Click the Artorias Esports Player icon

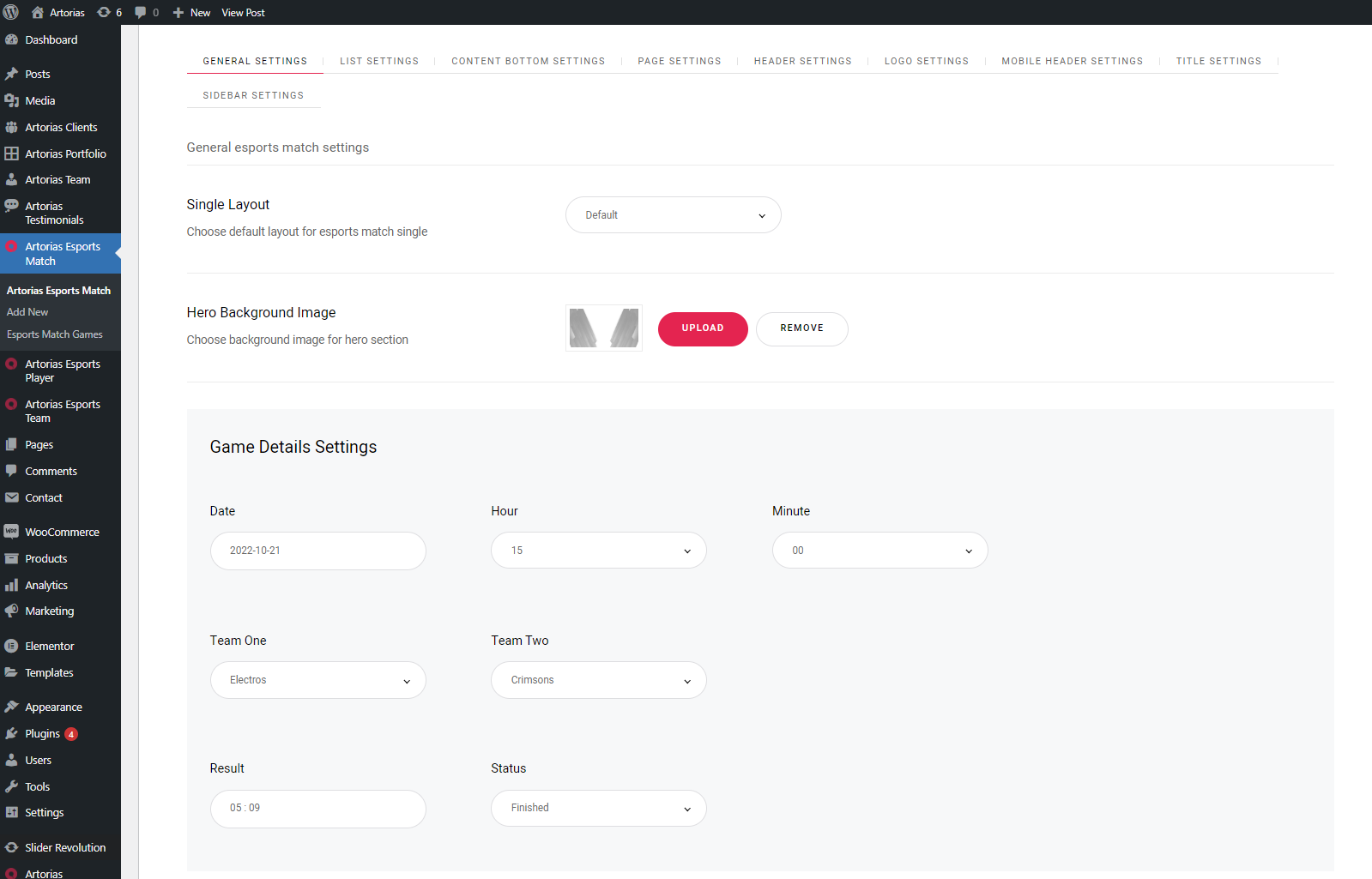coord(11,364)
